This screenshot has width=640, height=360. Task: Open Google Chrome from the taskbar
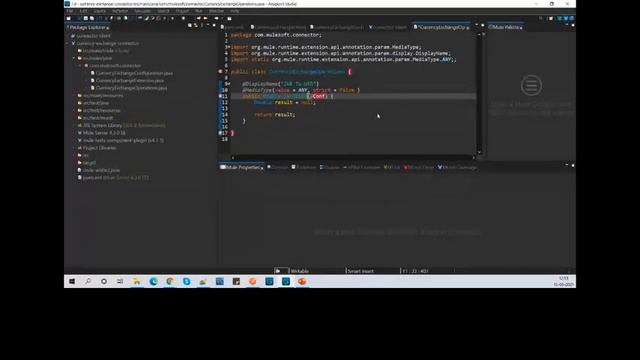[x=170, y=281]
